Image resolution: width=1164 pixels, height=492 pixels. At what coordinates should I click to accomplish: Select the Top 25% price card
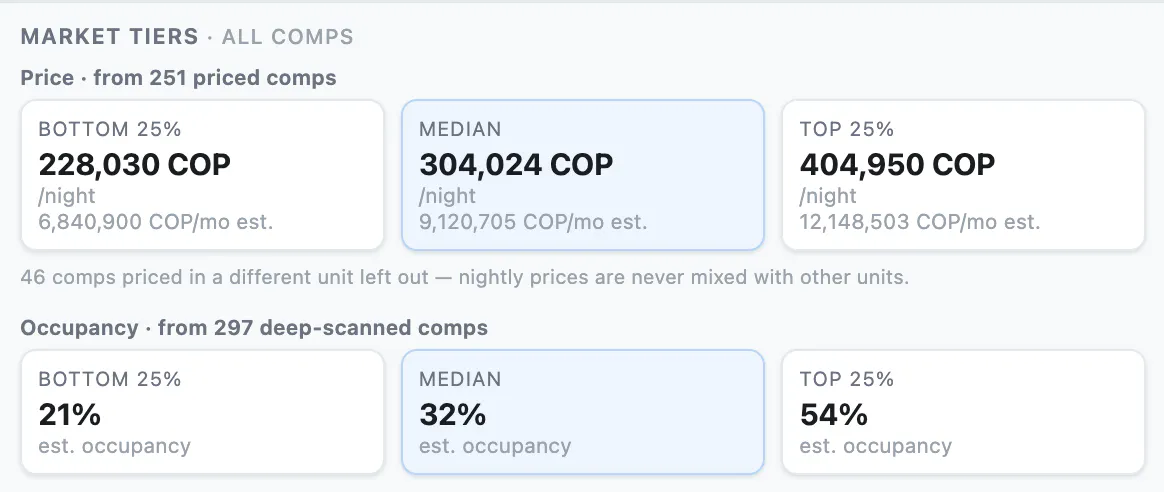click(964, 175)
